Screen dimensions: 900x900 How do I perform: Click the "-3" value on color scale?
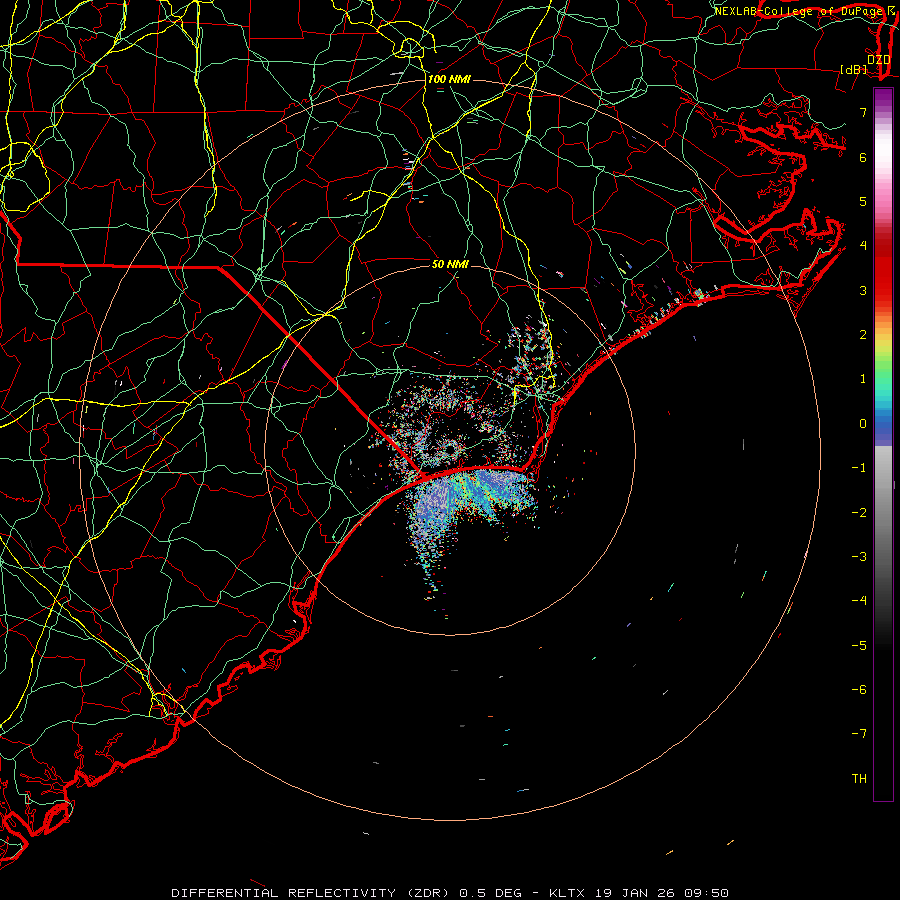click(x=859, y=557)
